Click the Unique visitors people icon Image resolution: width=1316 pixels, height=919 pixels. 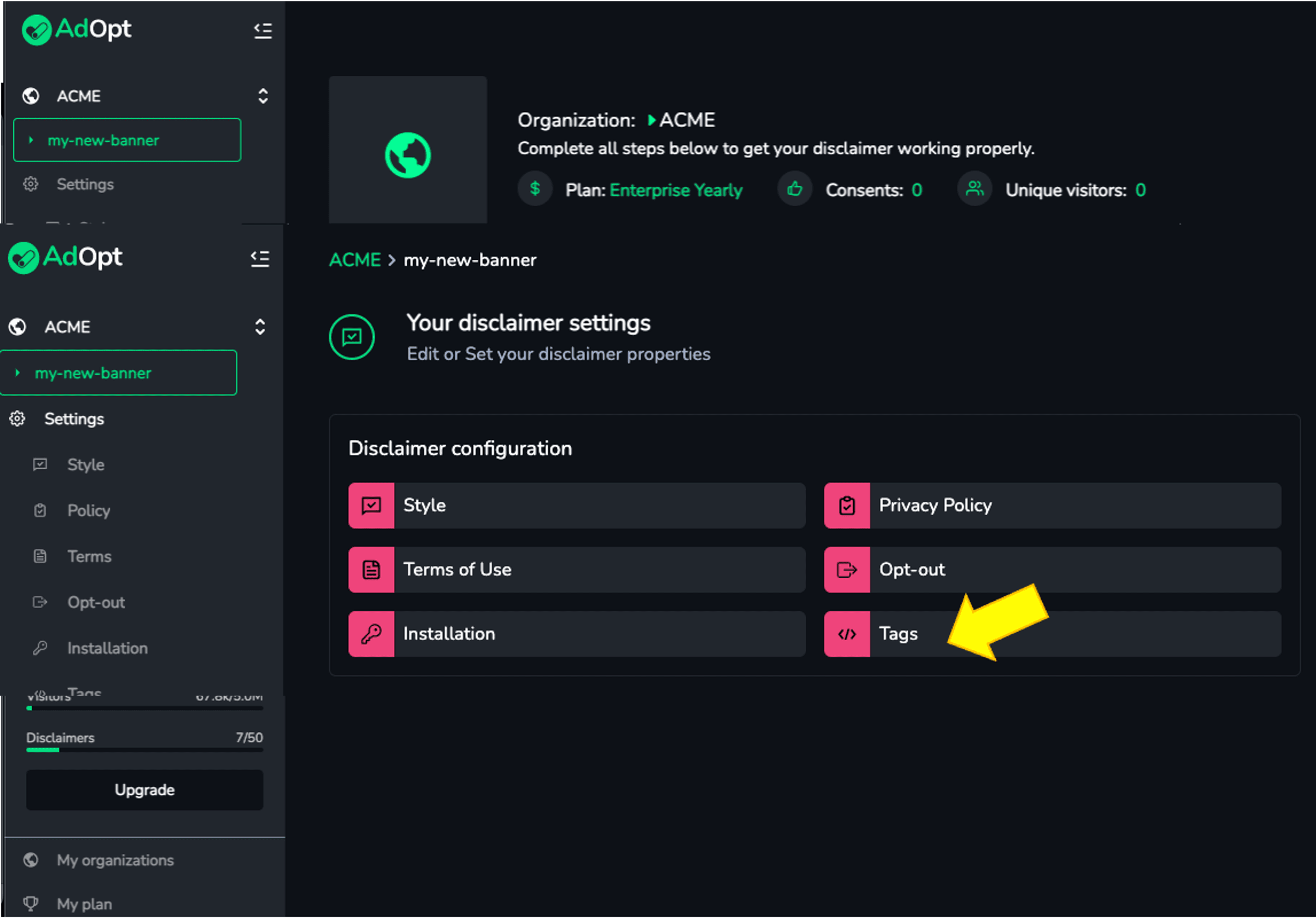pos(975,189)
